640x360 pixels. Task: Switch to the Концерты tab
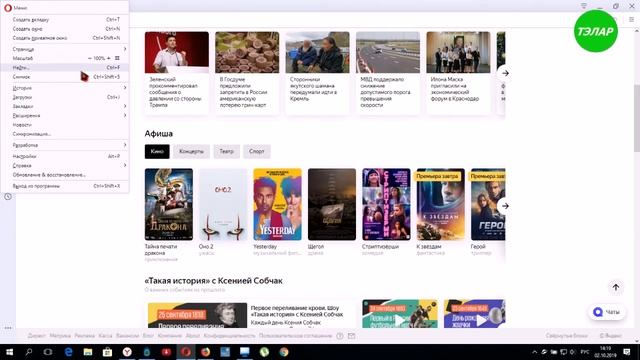coord(191,151)
